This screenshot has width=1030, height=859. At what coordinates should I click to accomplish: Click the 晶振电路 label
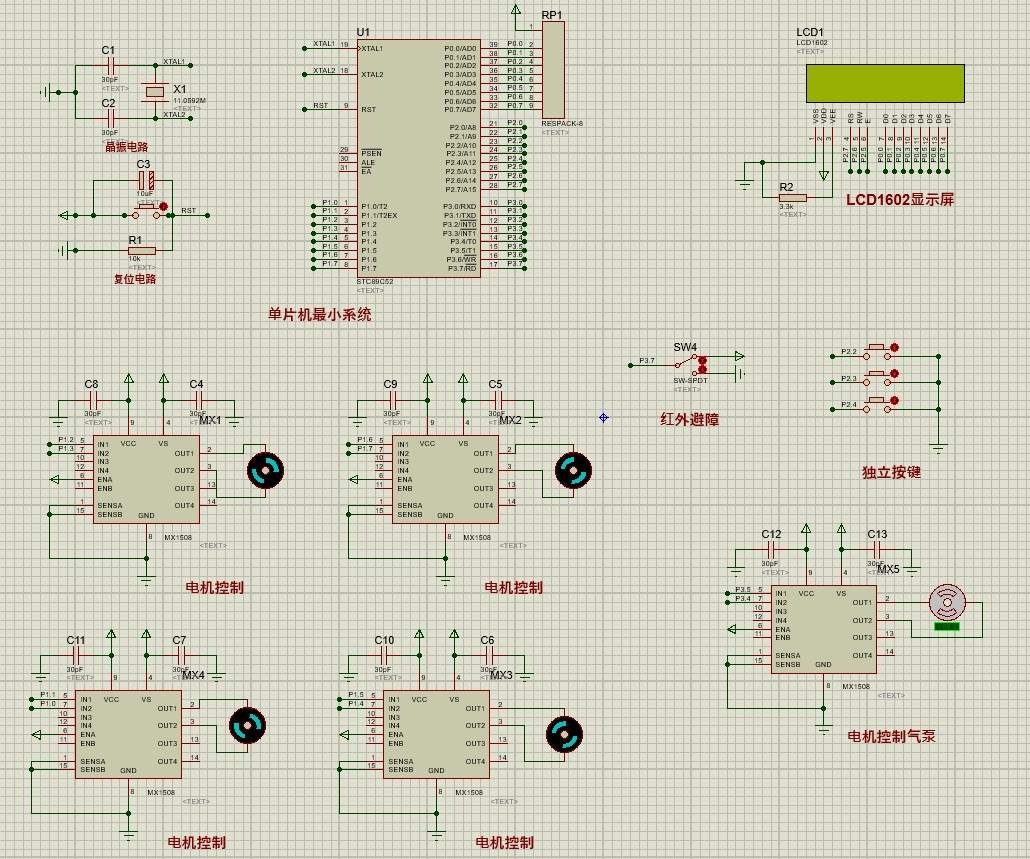tap(127, 146)
